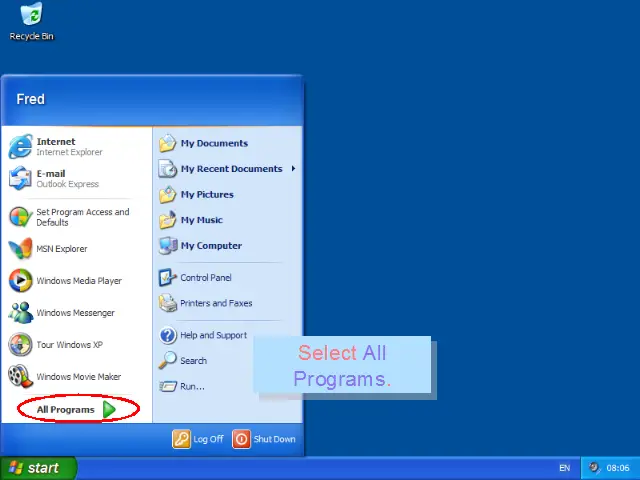Open the Help and Support text entry

pyautogui.click(x=213, y=335)
